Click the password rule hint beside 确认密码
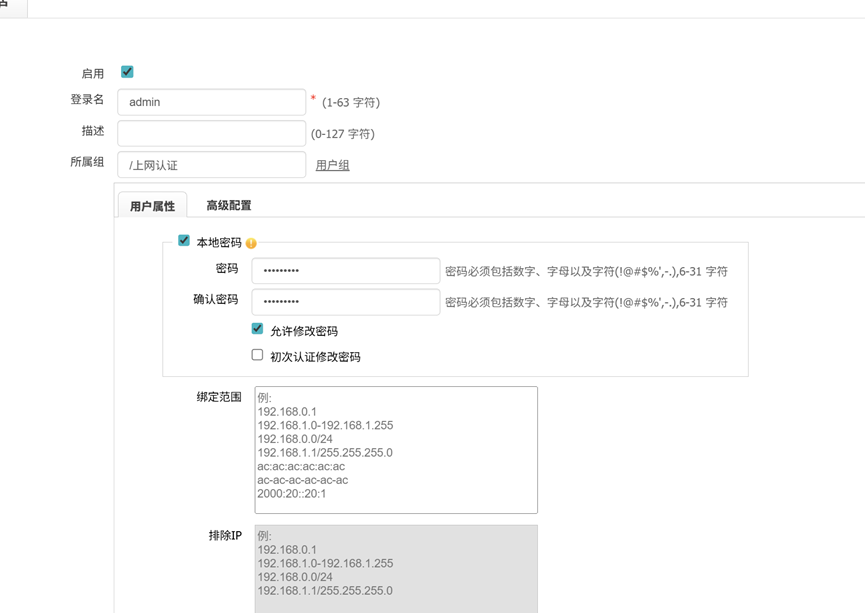This screenshot has width=865, height=613. coord(586,302)
